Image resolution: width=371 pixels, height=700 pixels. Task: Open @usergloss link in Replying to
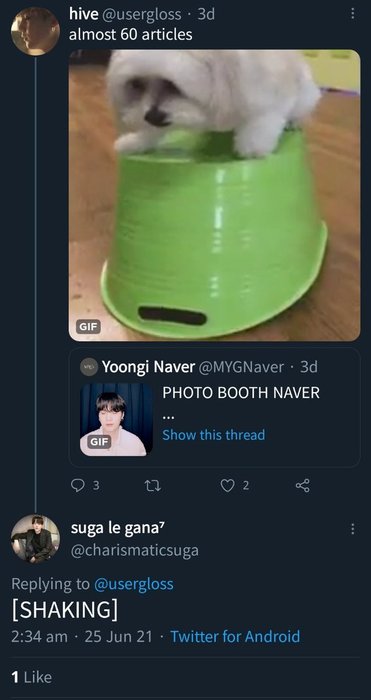(x=133, y=583)
